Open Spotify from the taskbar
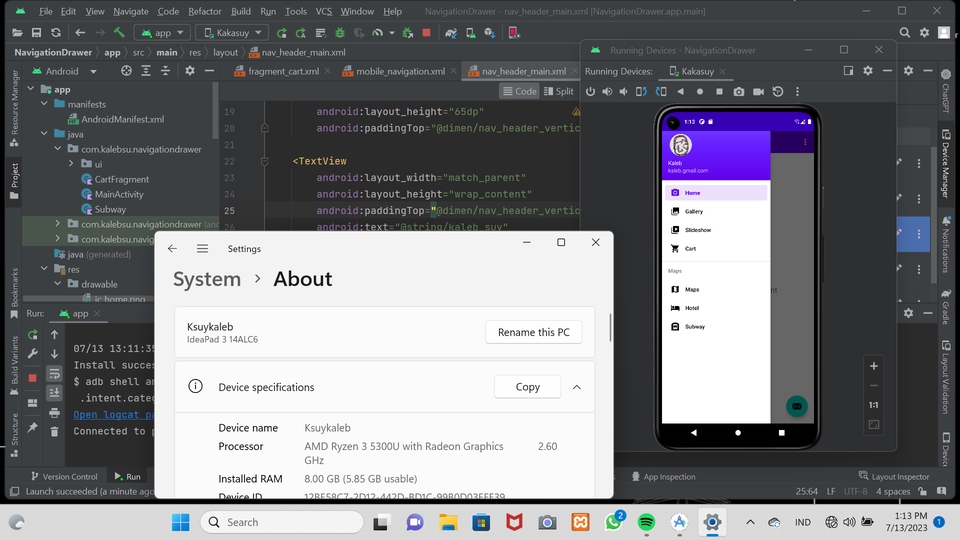 point(645,522)
